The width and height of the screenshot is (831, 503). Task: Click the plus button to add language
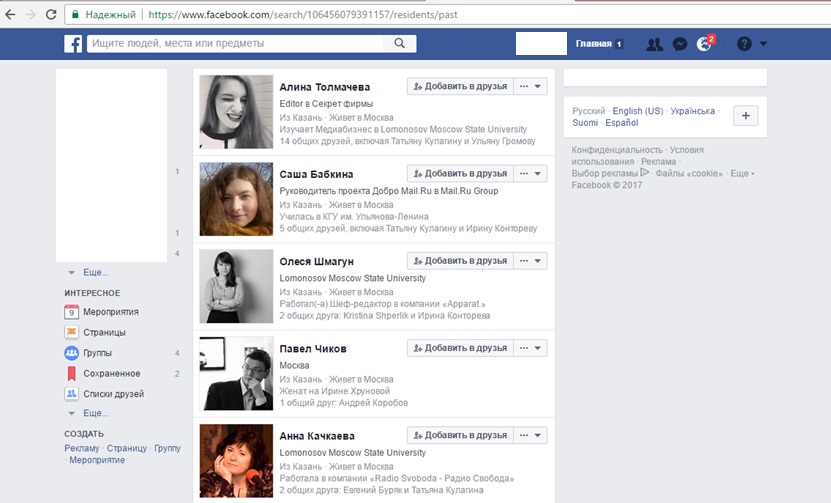click(x=745, y=116)
